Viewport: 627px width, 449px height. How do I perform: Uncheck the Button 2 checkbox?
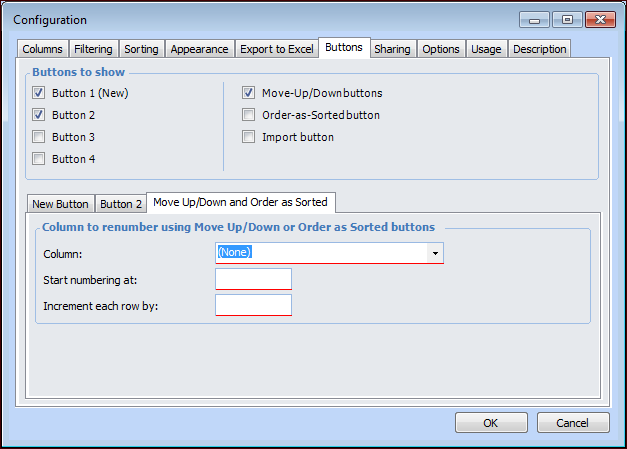pos(39,115)
